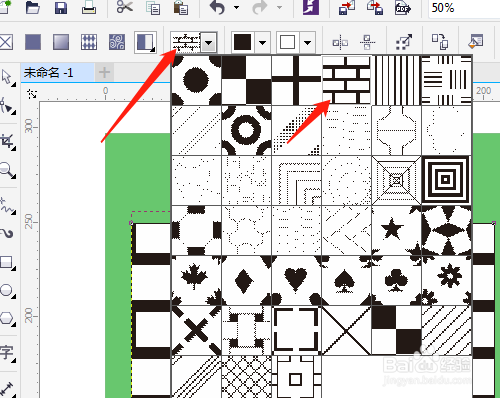Open the edit fill dialog icon
This screenshot has height=398, width=500.
(476, 41)
